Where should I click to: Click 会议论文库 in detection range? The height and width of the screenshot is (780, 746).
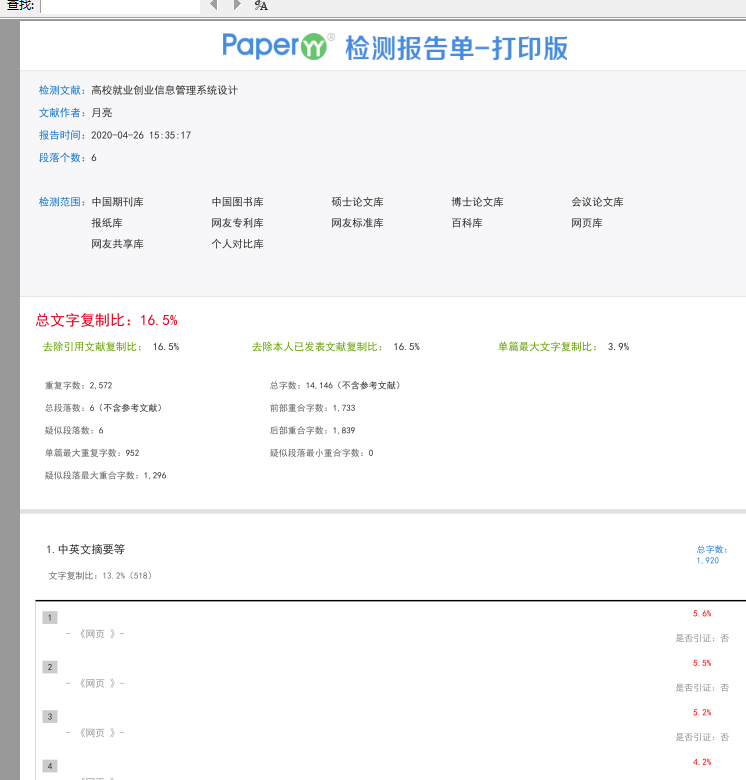tap(597, 202)
